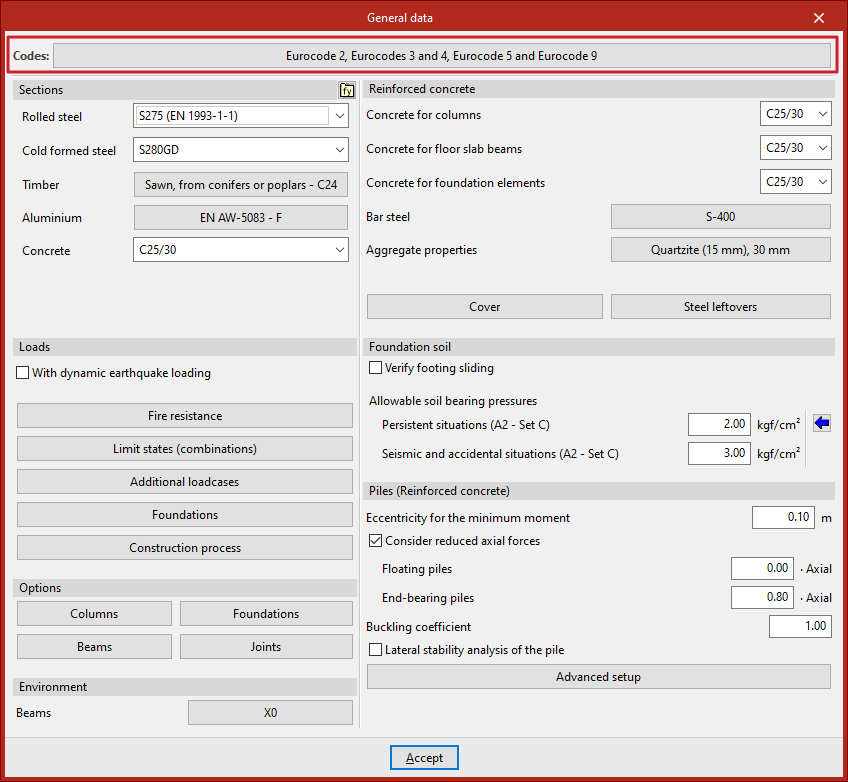Image resolution: width=848 pixels, height=782 pixels.
Task: Open Concrete for columns dropdown
Action: click(822, 115)
